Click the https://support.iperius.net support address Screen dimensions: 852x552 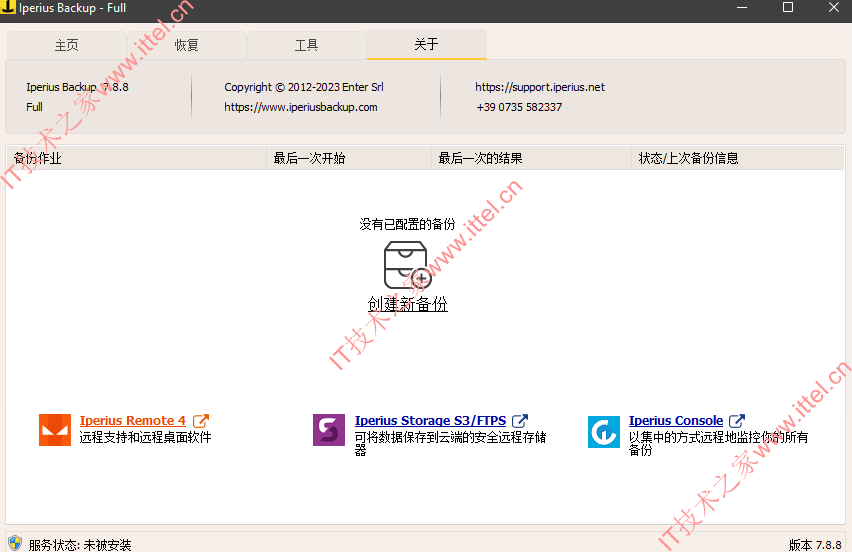(540, 87)
